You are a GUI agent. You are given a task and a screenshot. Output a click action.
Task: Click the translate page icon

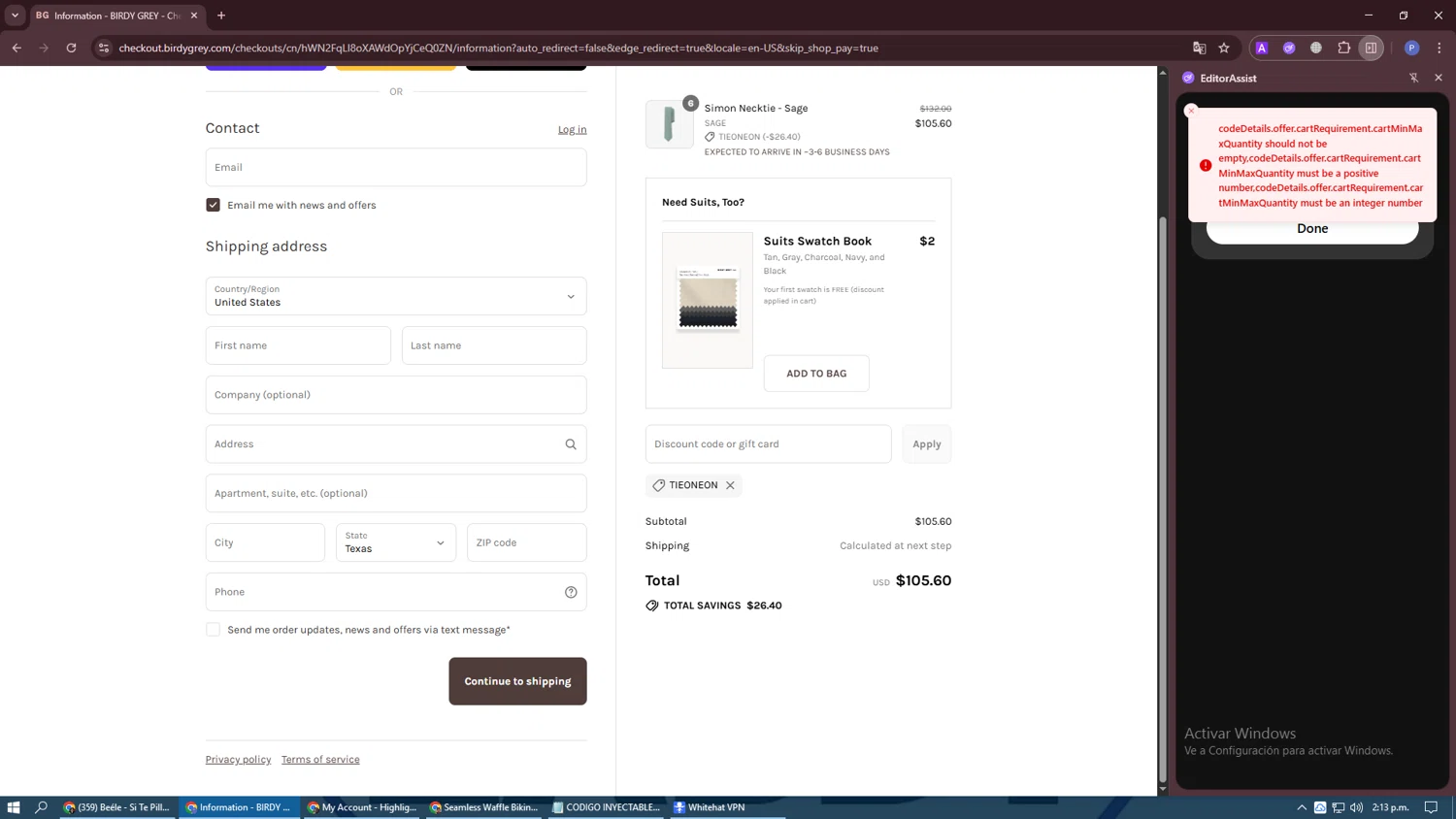1200,48
